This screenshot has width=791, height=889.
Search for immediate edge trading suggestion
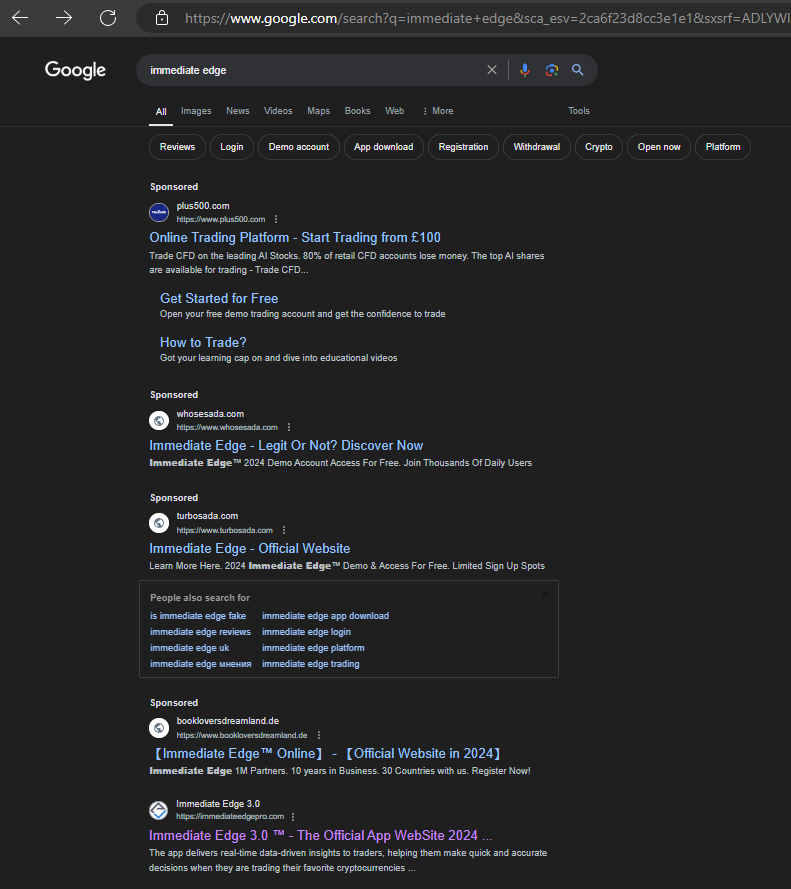[311, 664]
